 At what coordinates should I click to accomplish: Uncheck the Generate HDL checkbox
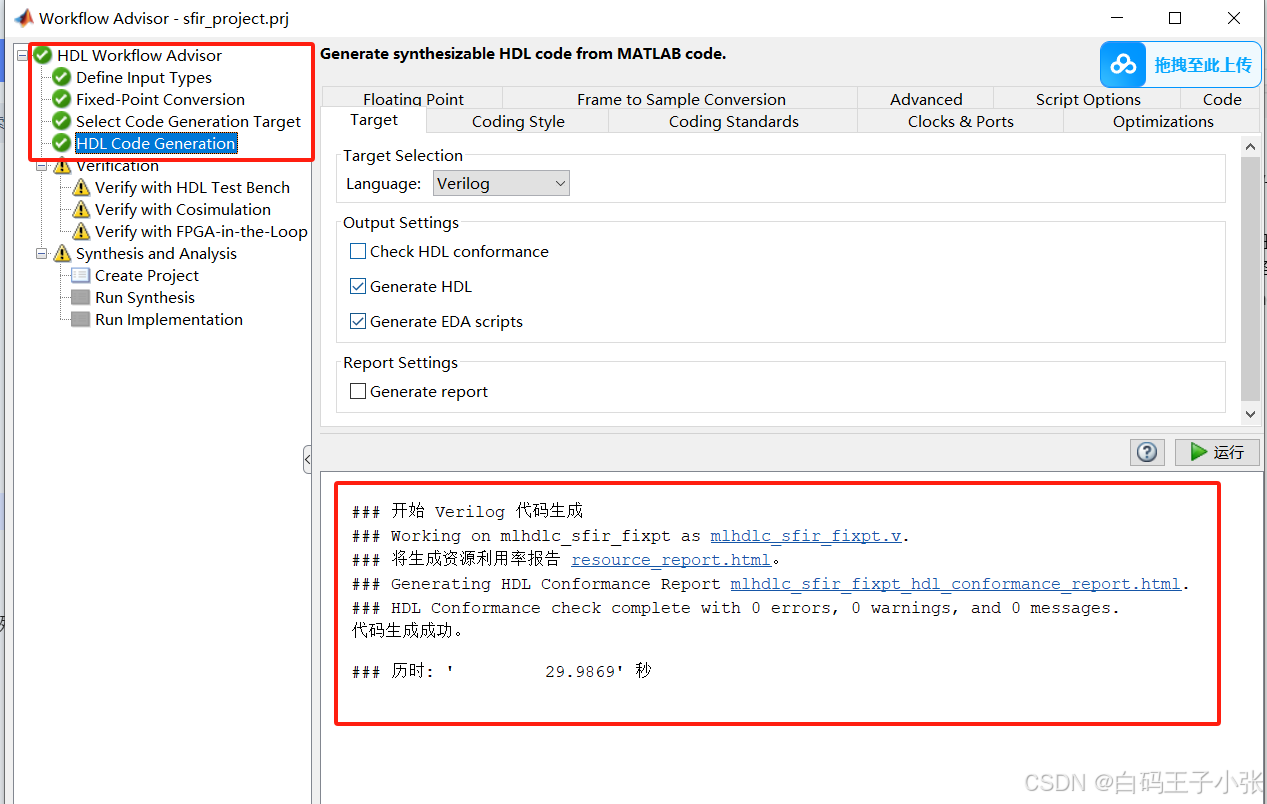[x=358, y=286]
